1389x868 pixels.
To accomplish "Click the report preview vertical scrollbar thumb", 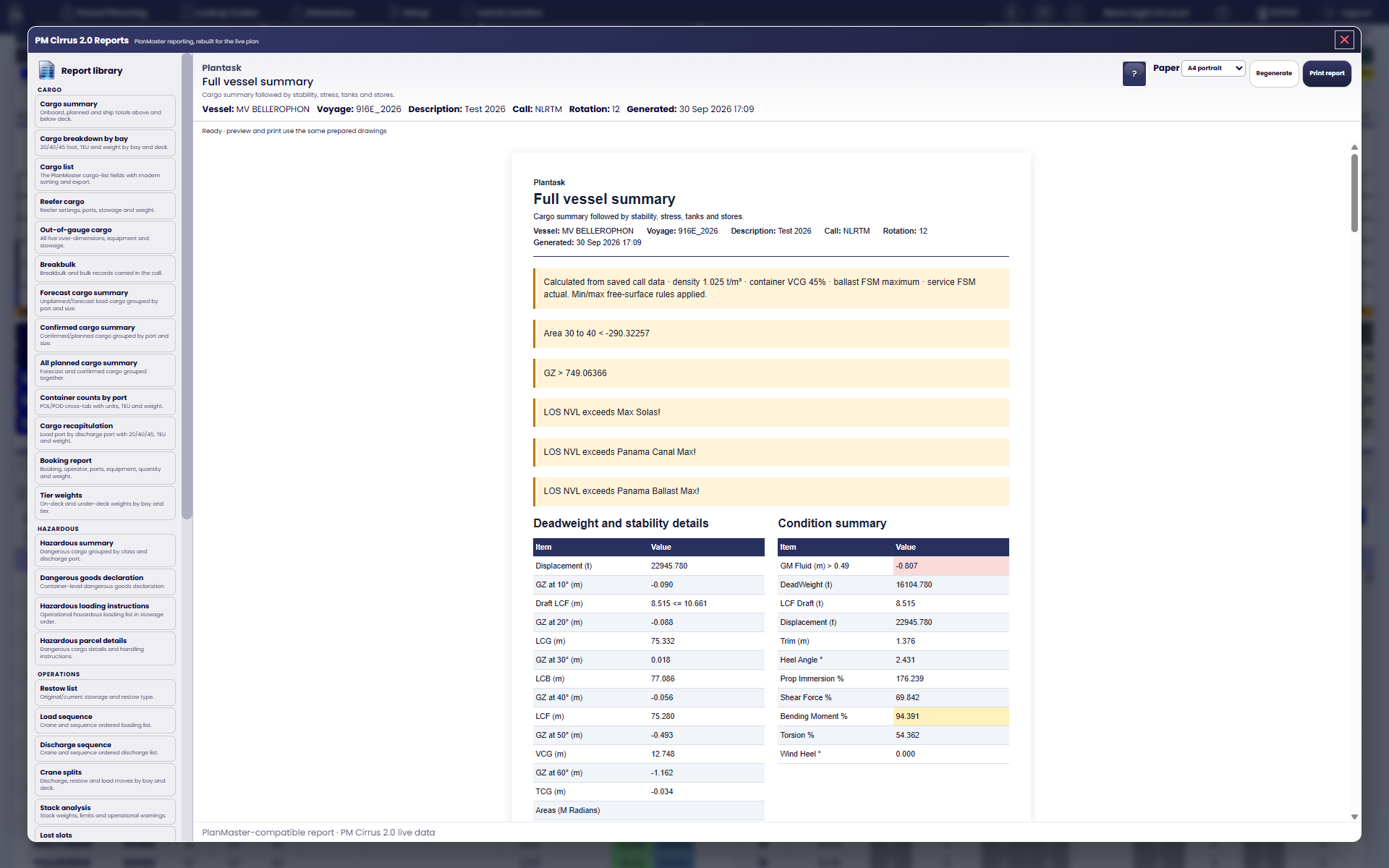I will pyautogui.click(x=1354, y=192).
